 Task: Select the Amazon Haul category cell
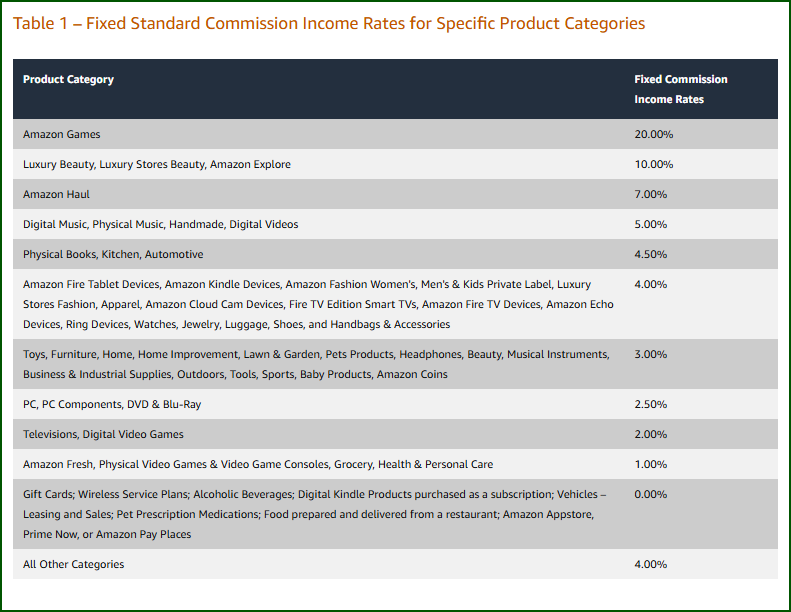tap(56, 194)
